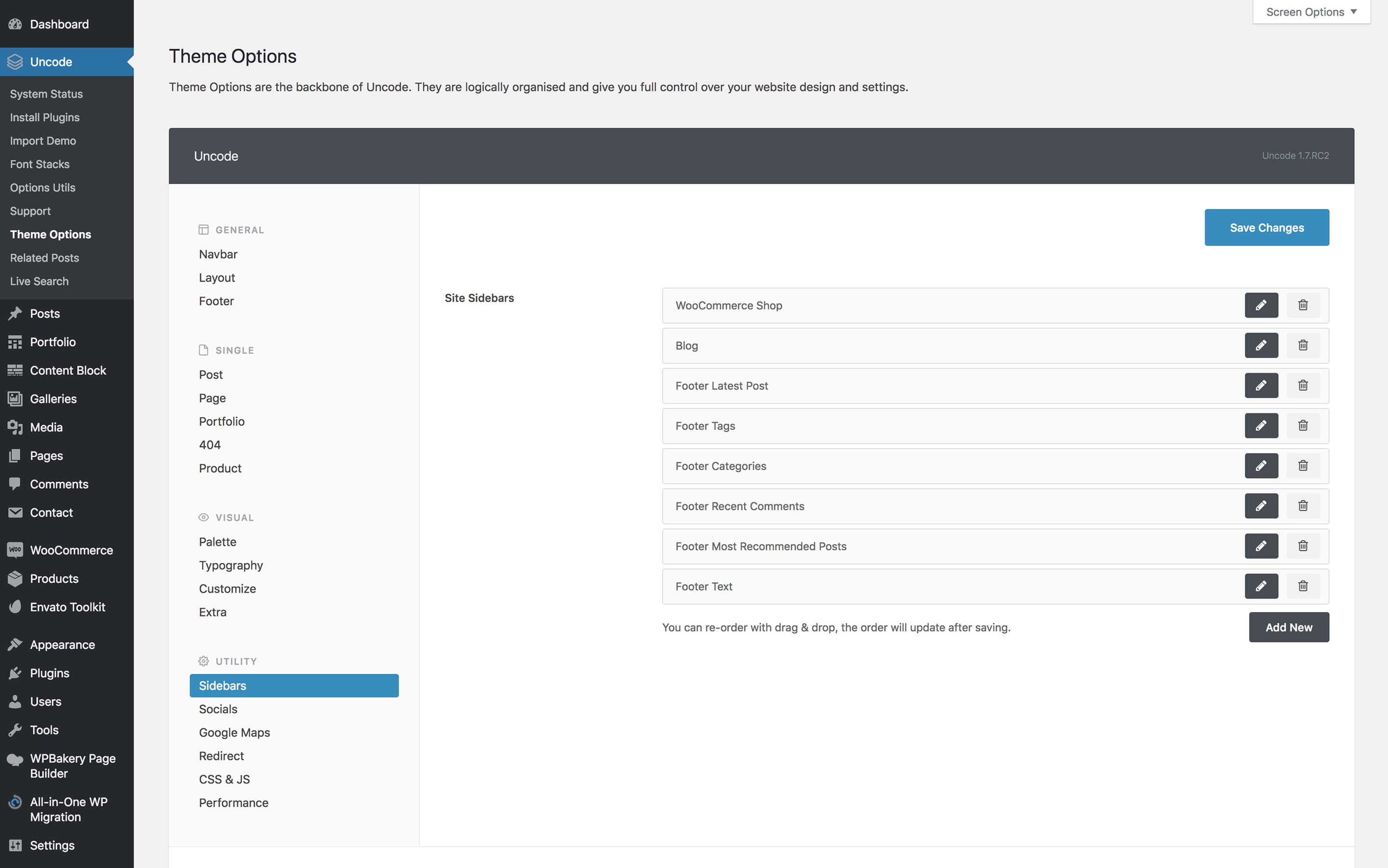Select Customize under Visual section
Screen dimensions: 1388x868
point(227,588)
